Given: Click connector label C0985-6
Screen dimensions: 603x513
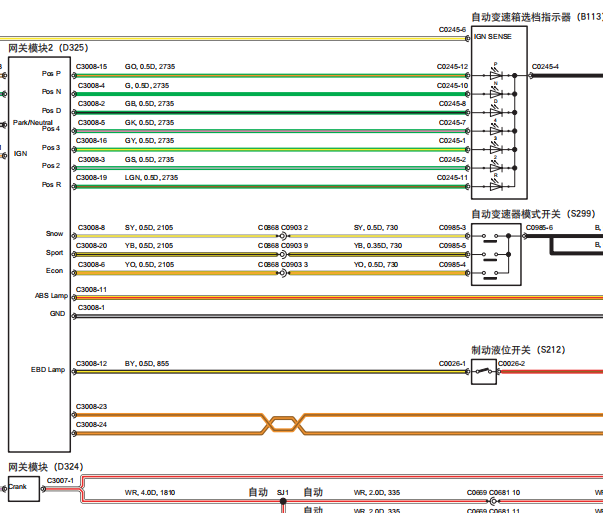Looking at the screenshot, I should pyautogui.click(x=539, y=228).
